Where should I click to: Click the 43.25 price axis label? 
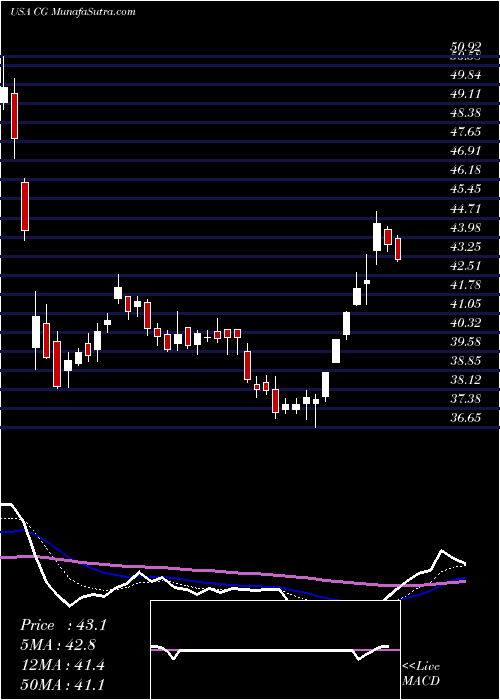(466, 246)
